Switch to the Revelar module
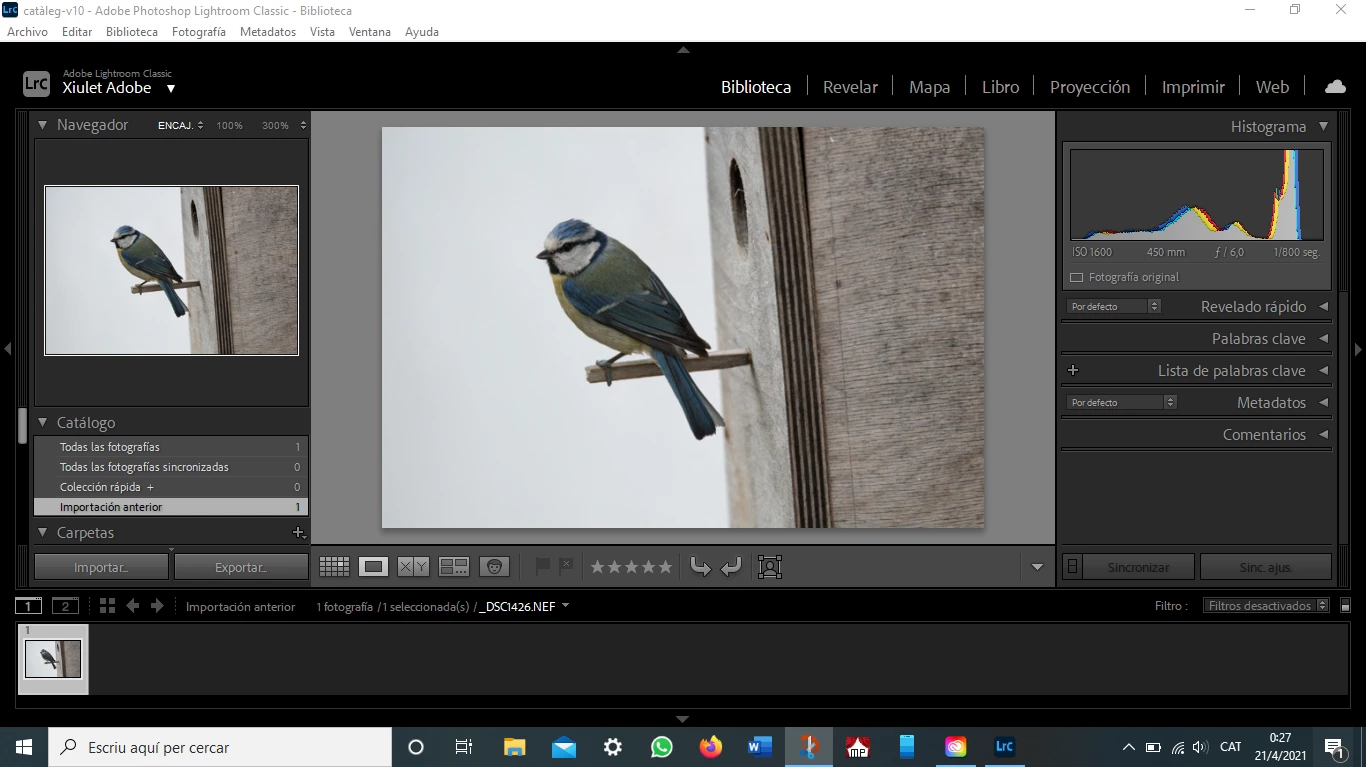 click(x=850, y=87)
